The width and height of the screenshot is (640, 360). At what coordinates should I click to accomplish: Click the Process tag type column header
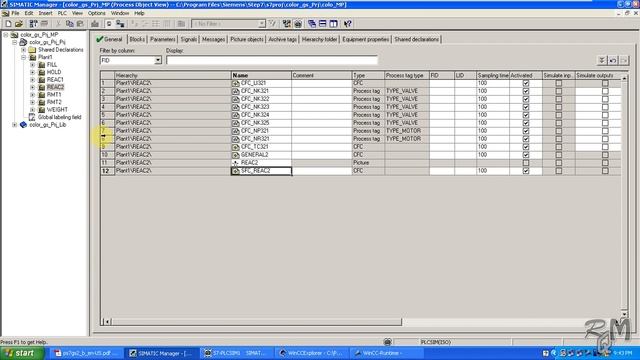pyautogui.click(x=407, y=76)
